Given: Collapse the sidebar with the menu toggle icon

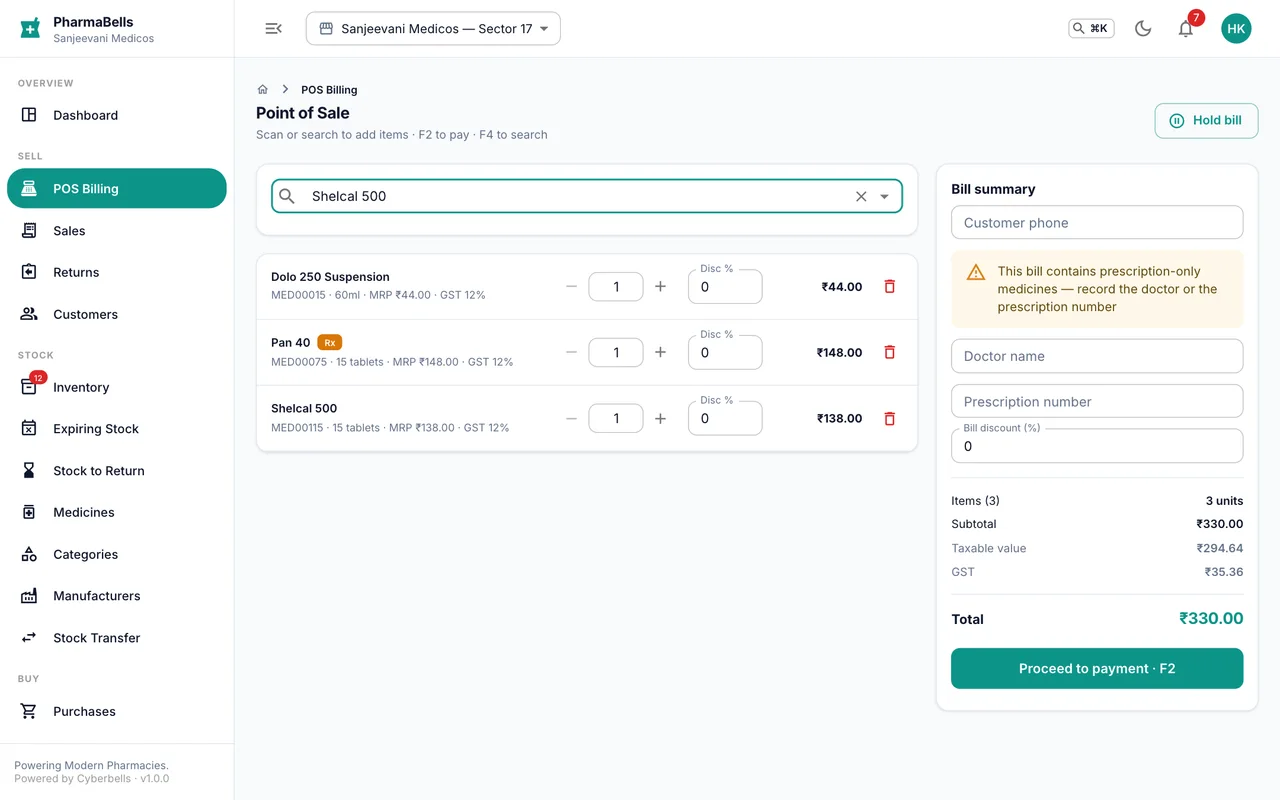Looking at the screenshot, I should click(273, 28).
